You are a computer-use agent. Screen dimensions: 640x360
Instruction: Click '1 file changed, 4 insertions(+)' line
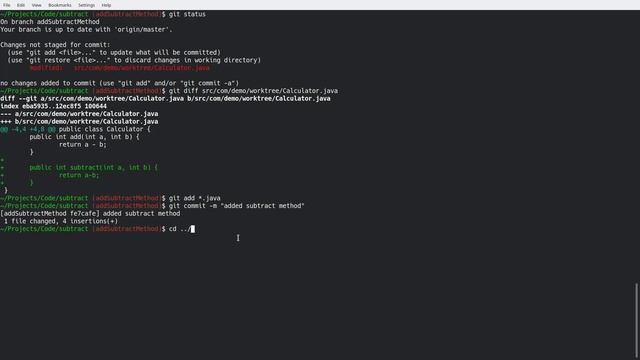coord(61,222)
